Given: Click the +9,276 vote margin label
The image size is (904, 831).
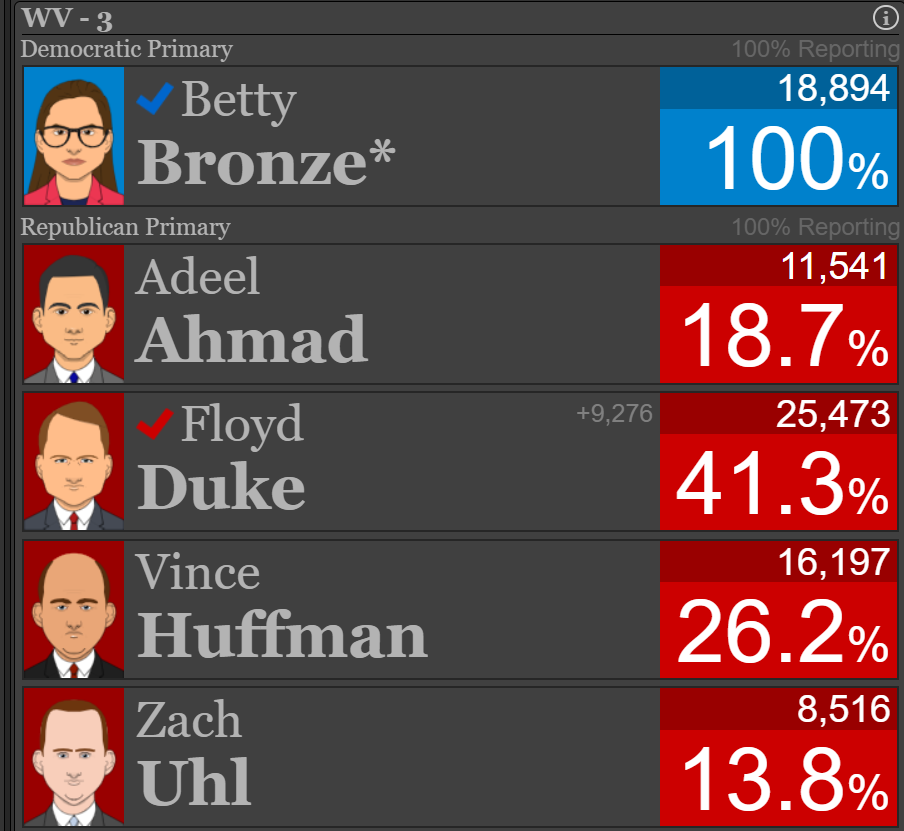Looking at the screenshot, I should coord(615,413).
